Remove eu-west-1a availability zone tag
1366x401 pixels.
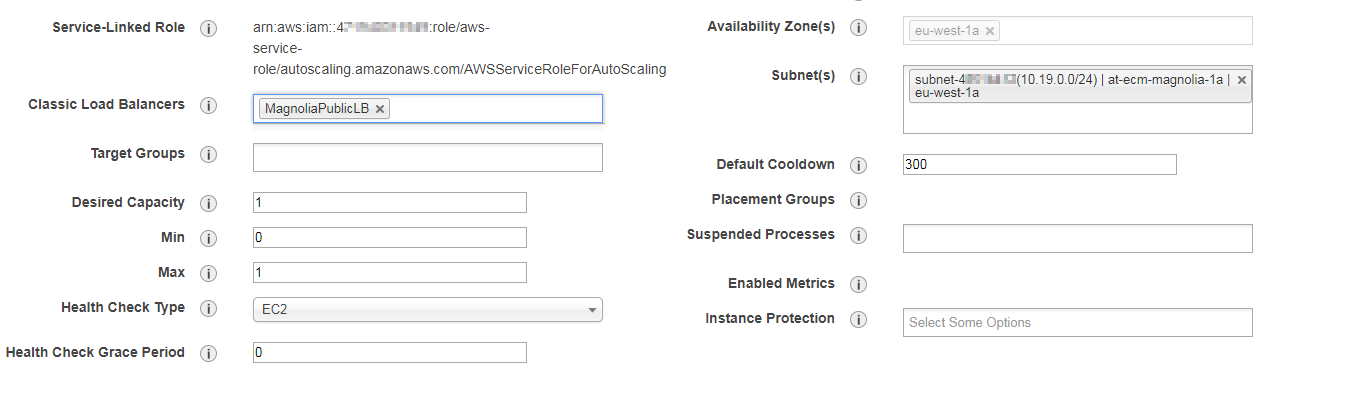(990, 31)
